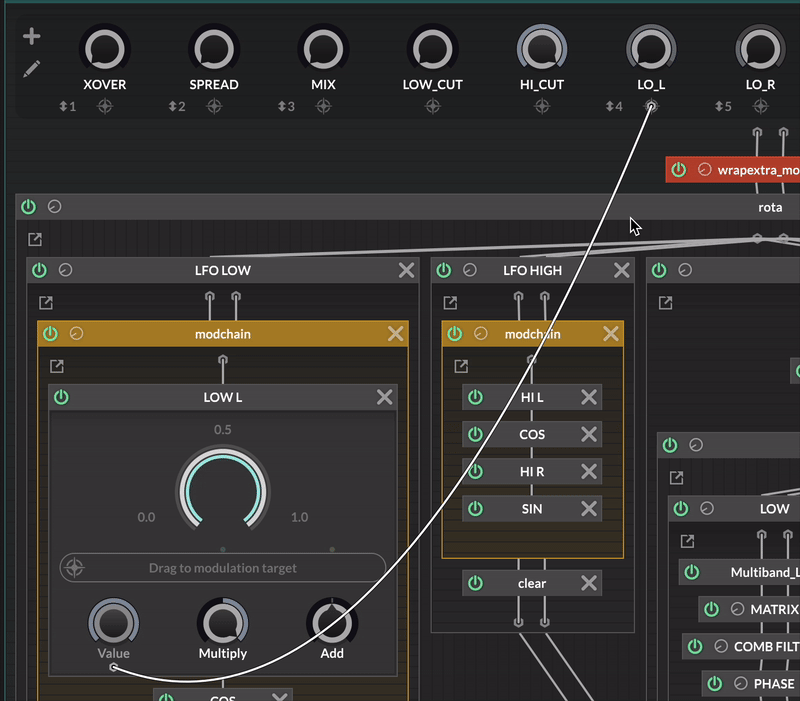Open LFO LOW popout icon
The height and width of the screenshot is (701, 800).
point(46,303)
